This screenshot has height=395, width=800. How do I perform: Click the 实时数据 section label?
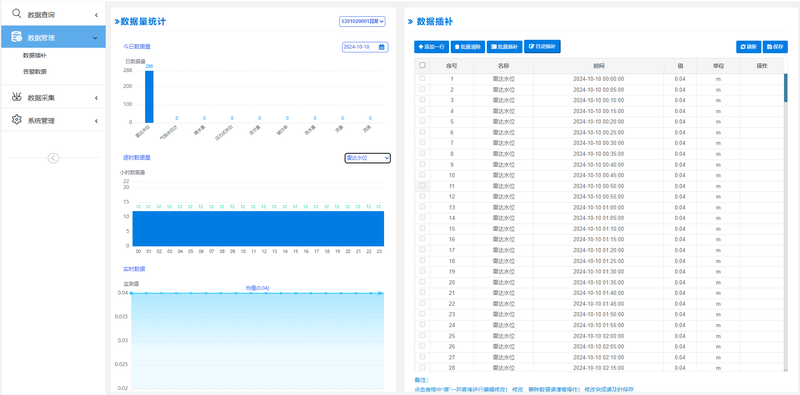coord(134,269)
